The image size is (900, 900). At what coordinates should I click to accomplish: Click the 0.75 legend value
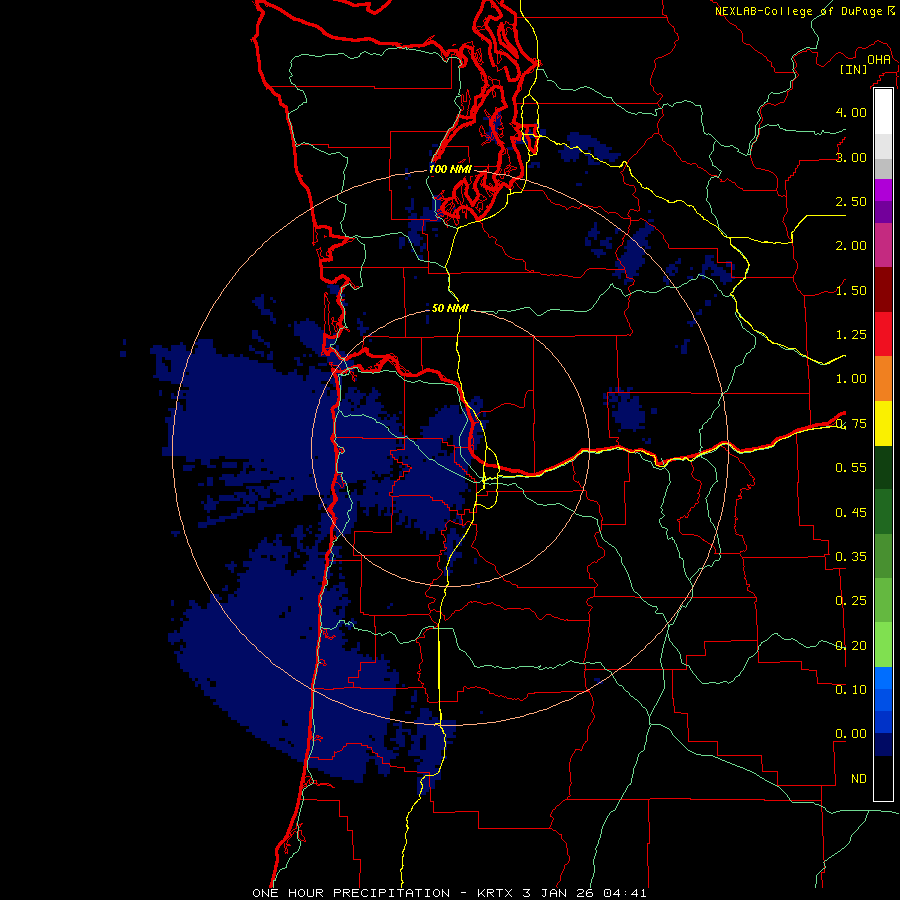click(x=851, y=424)
